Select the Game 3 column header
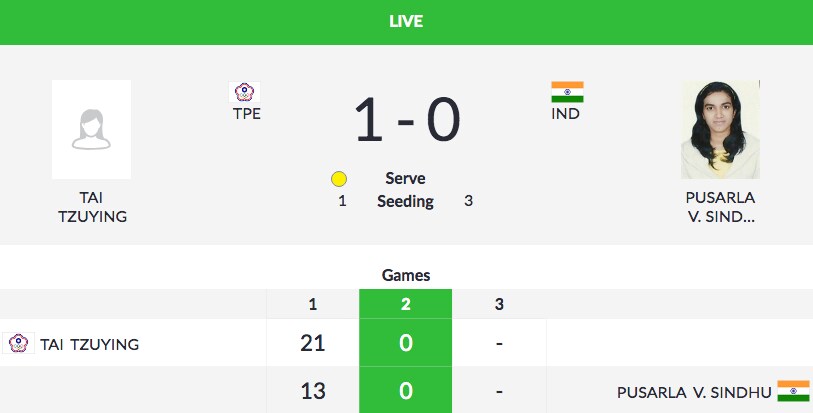Image resolution: width=813 pixels, height=413 pixels. pyautogui.click(x=498, y=304)
